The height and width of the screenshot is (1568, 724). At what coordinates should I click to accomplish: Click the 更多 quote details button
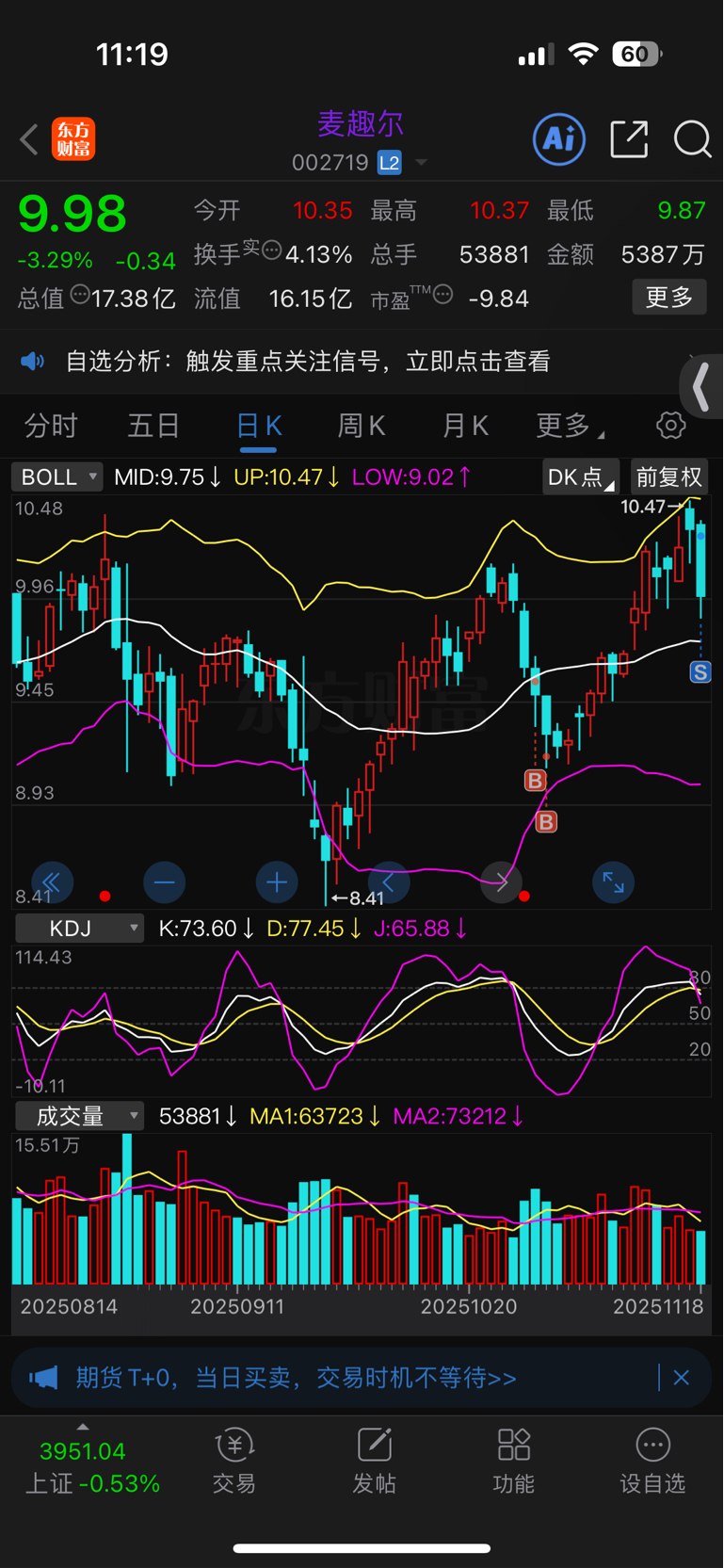pos(669,298)
